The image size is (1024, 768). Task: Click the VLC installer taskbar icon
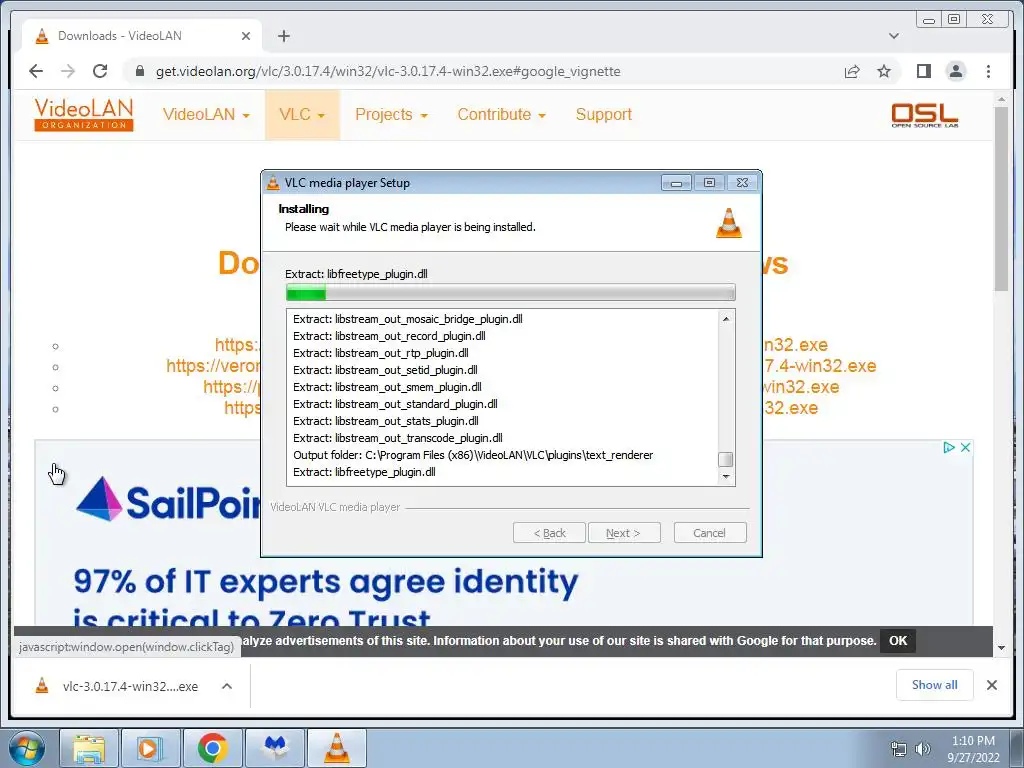pos(337,748)
